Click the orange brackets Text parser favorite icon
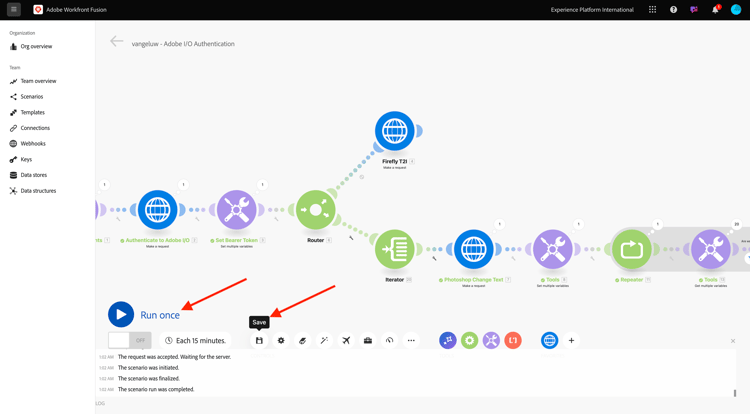 click(513, 340)
